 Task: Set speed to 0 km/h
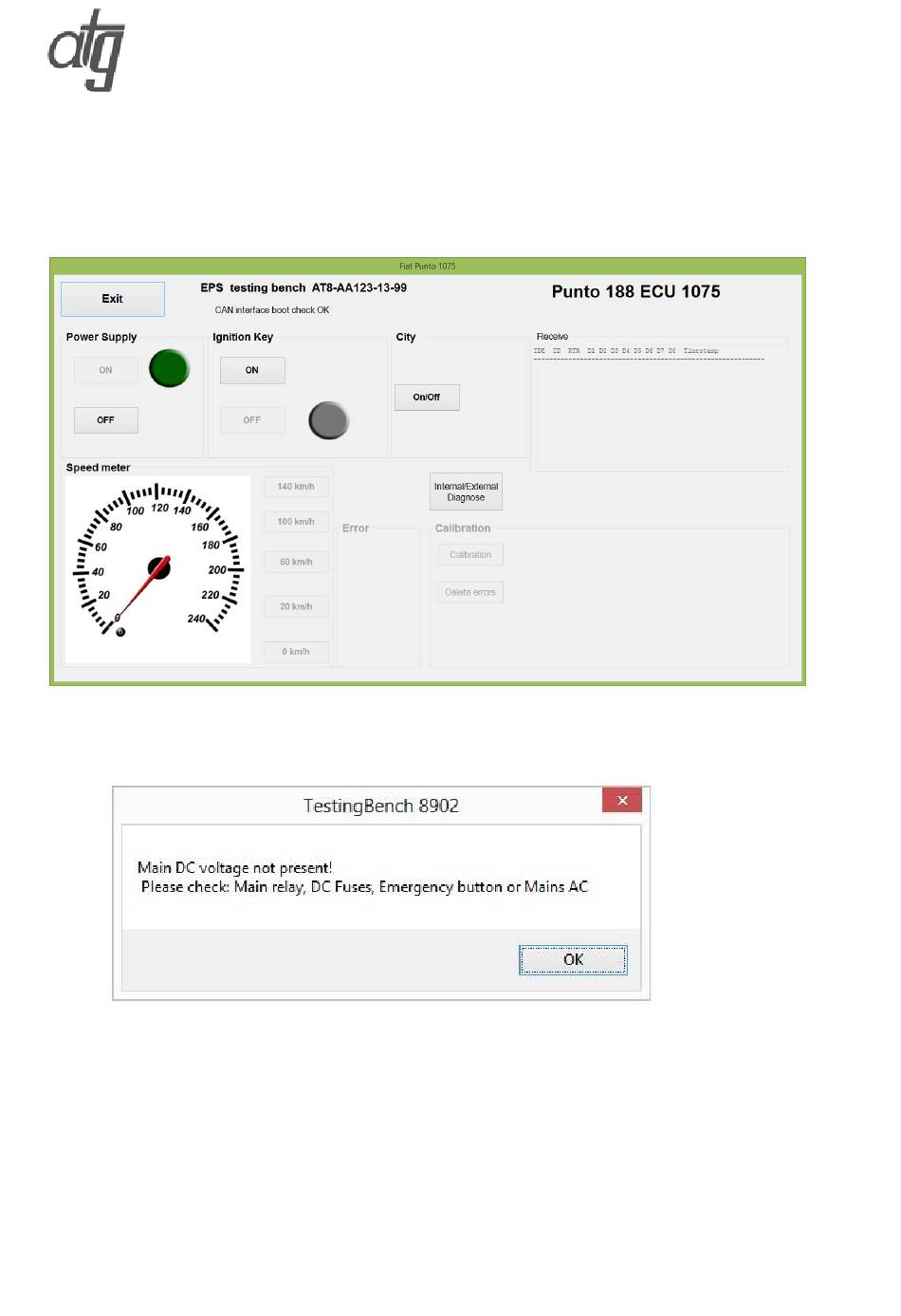(x=296, y=652)
